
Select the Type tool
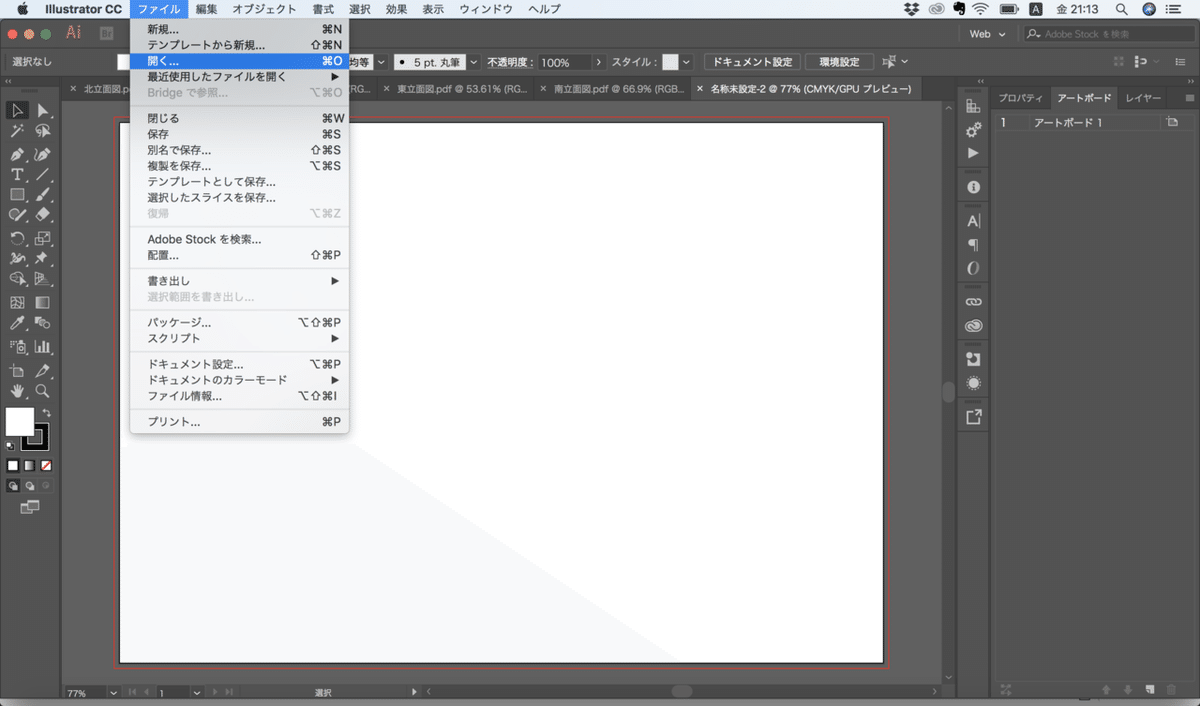(x=17, y=174)
